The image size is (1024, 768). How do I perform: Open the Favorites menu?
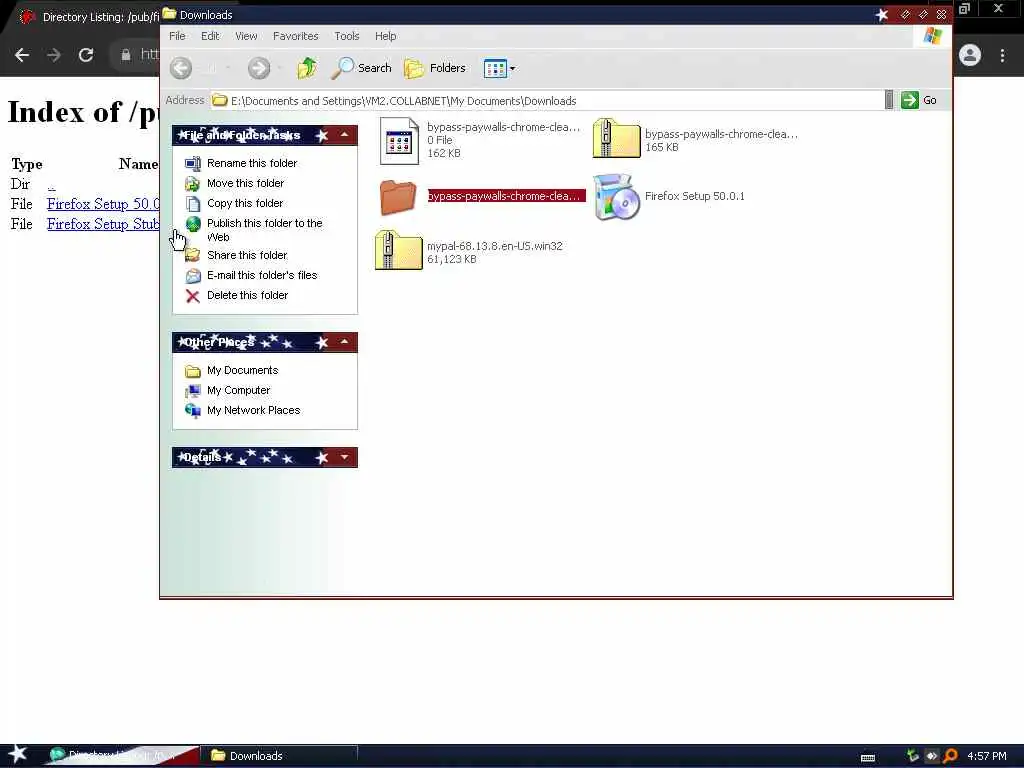coord(295,36)
